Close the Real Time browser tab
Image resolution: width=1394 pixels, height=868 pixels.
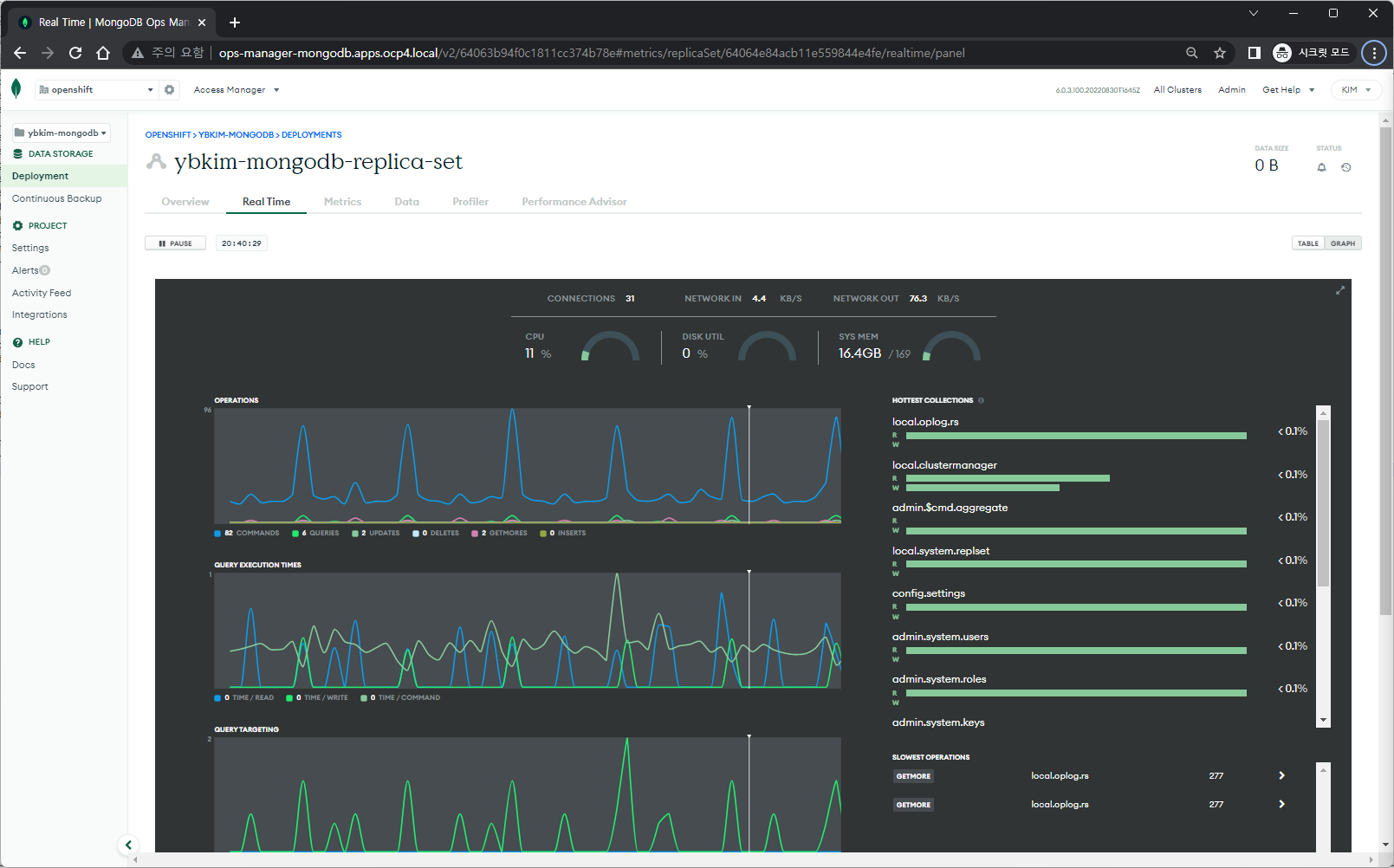(x=202, y=23)
